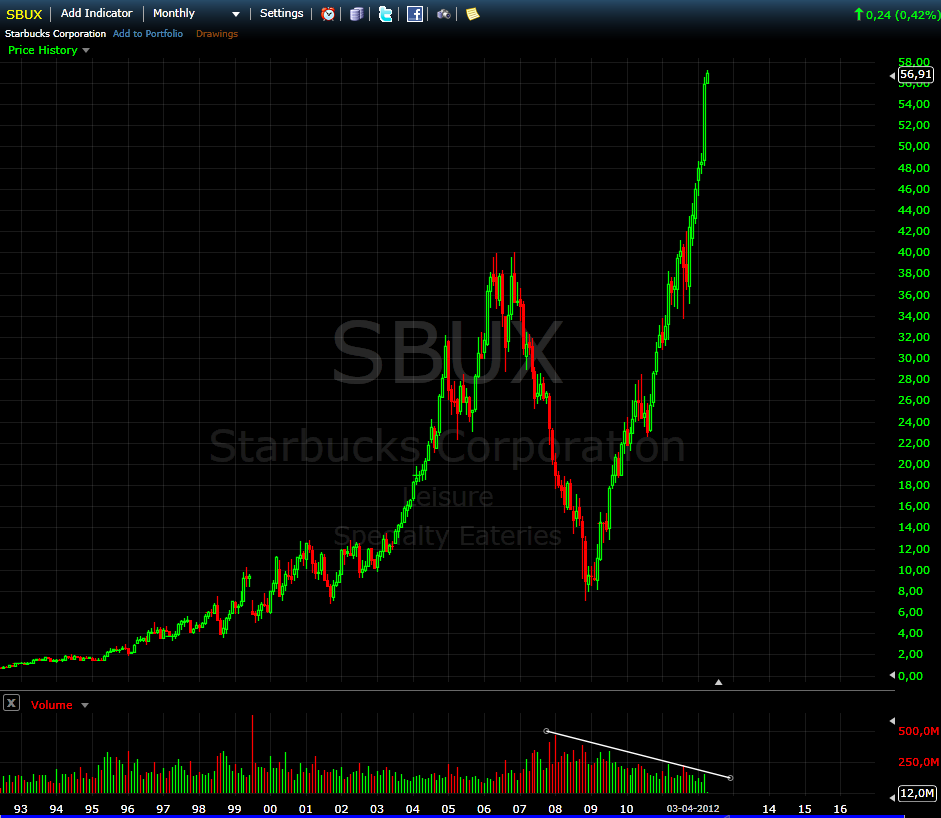Click the 0,00 price axis label
941x818 pixels.
click(x=910, y=676)
